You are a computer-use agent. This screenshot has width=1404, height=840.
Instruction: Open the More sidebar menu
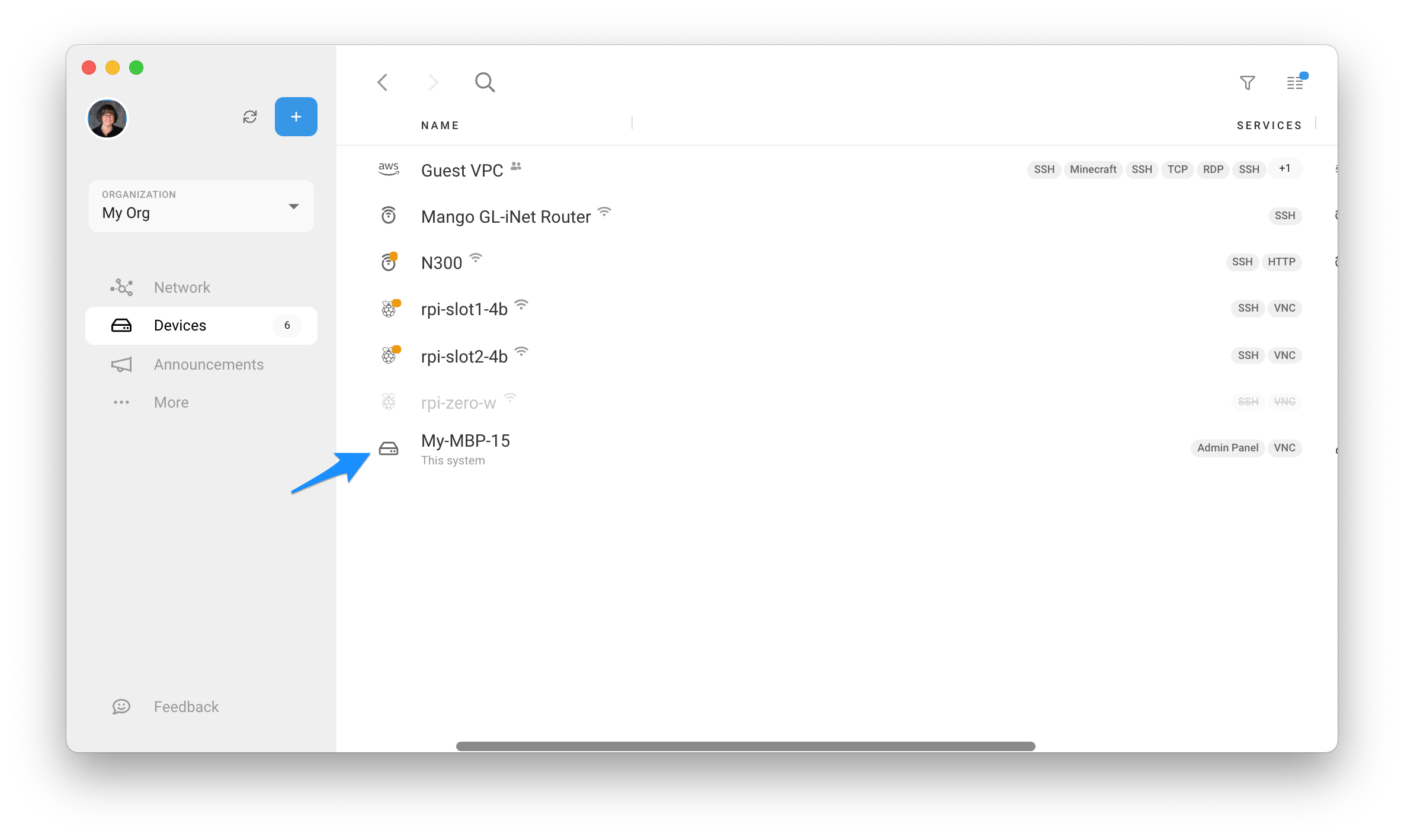click(201, 402)
